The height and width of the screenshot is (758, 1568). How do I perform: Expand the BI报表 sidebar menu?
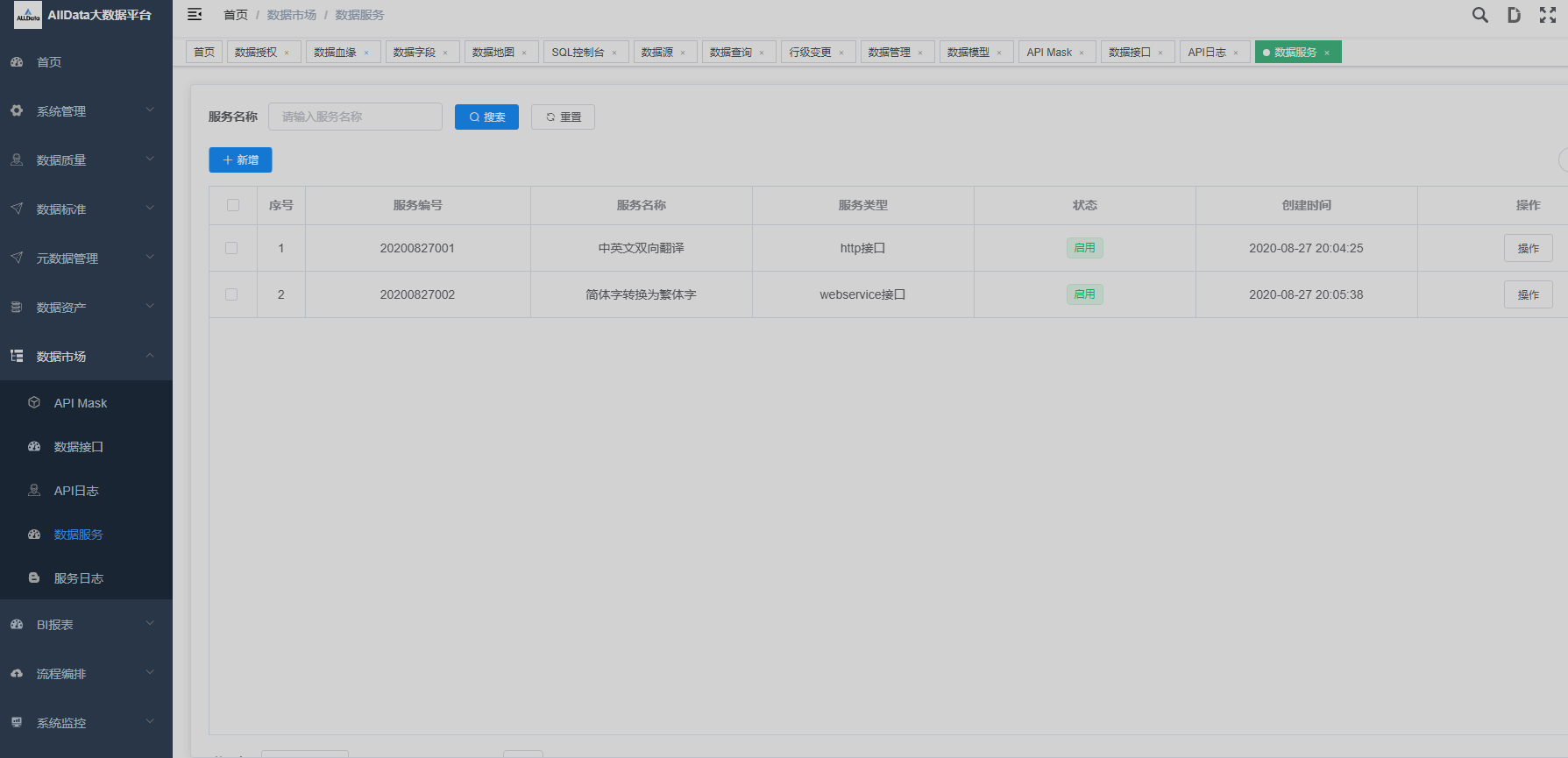pos(86,625)
